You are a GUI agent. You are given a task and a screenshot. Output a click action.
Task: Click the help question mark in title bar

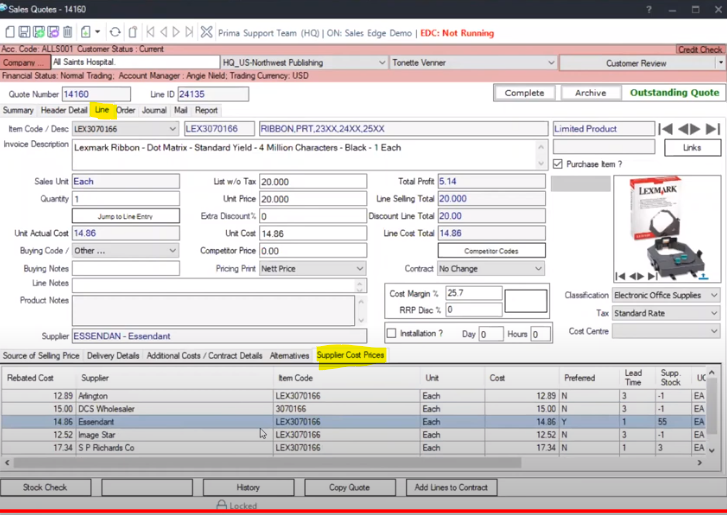[649, 9]
